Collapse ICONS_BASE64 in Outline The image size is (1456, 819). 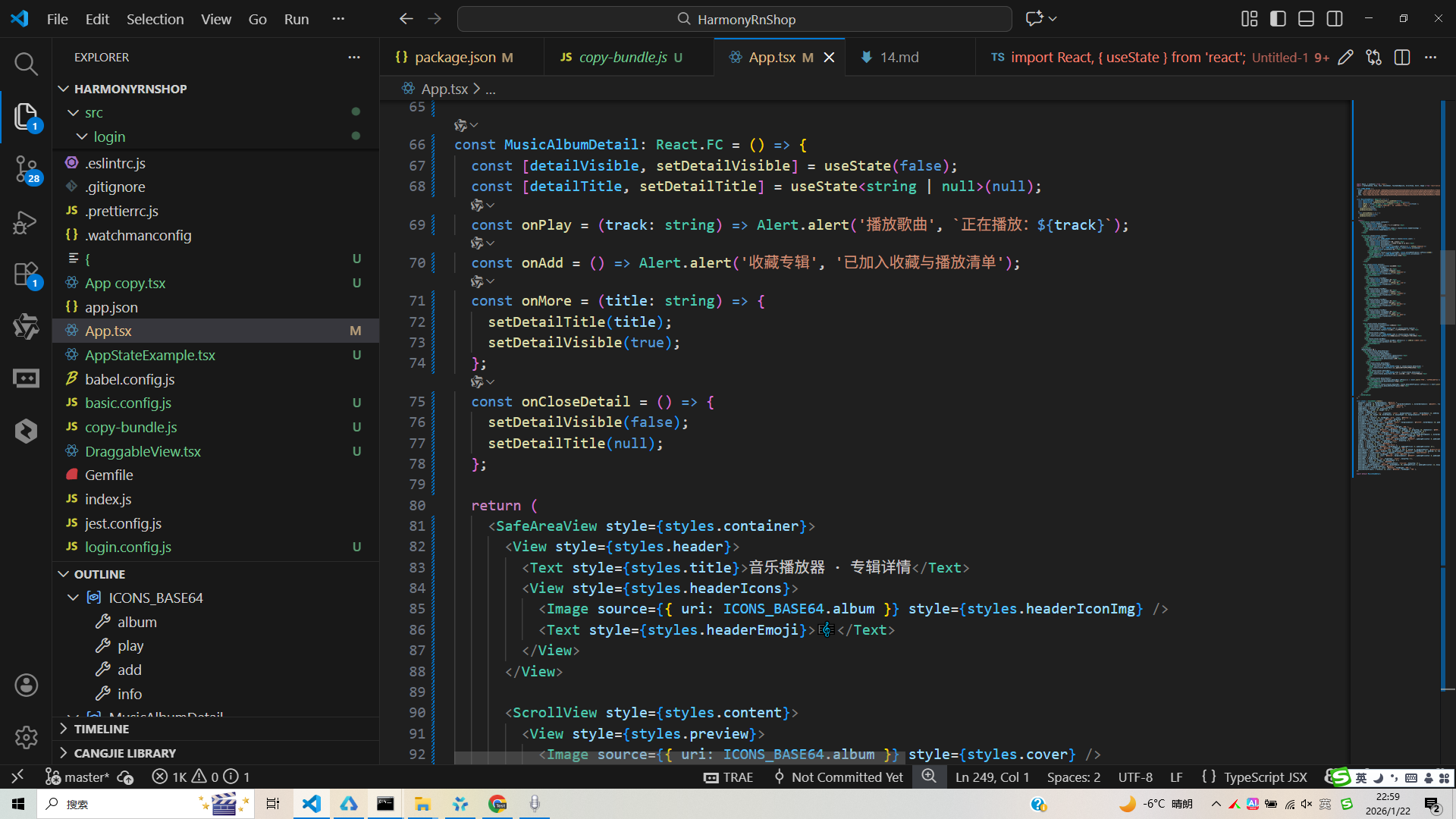pos(74,598)
